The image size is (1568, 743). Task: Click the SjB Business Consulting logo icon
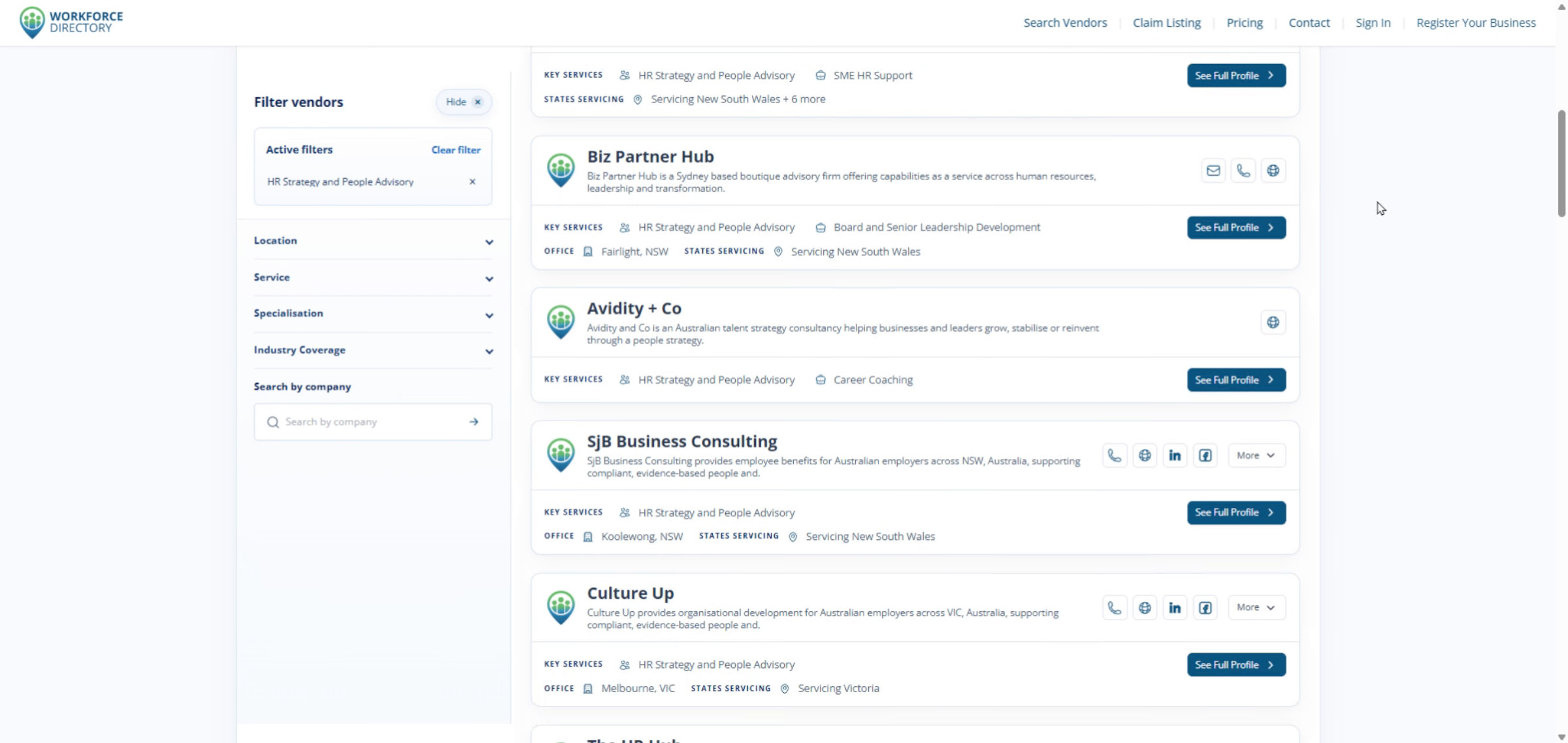[561, 455]
